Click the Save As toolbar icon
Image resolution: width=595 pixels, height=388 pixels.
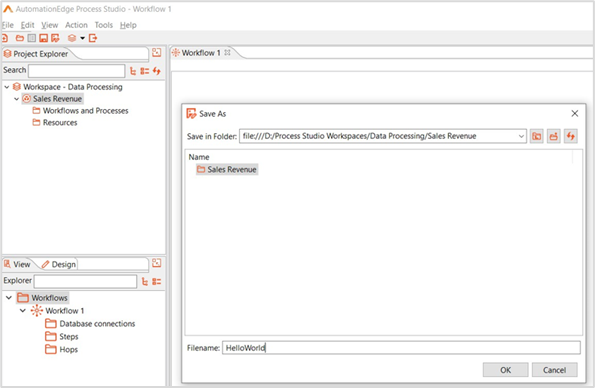coord(55,38)
